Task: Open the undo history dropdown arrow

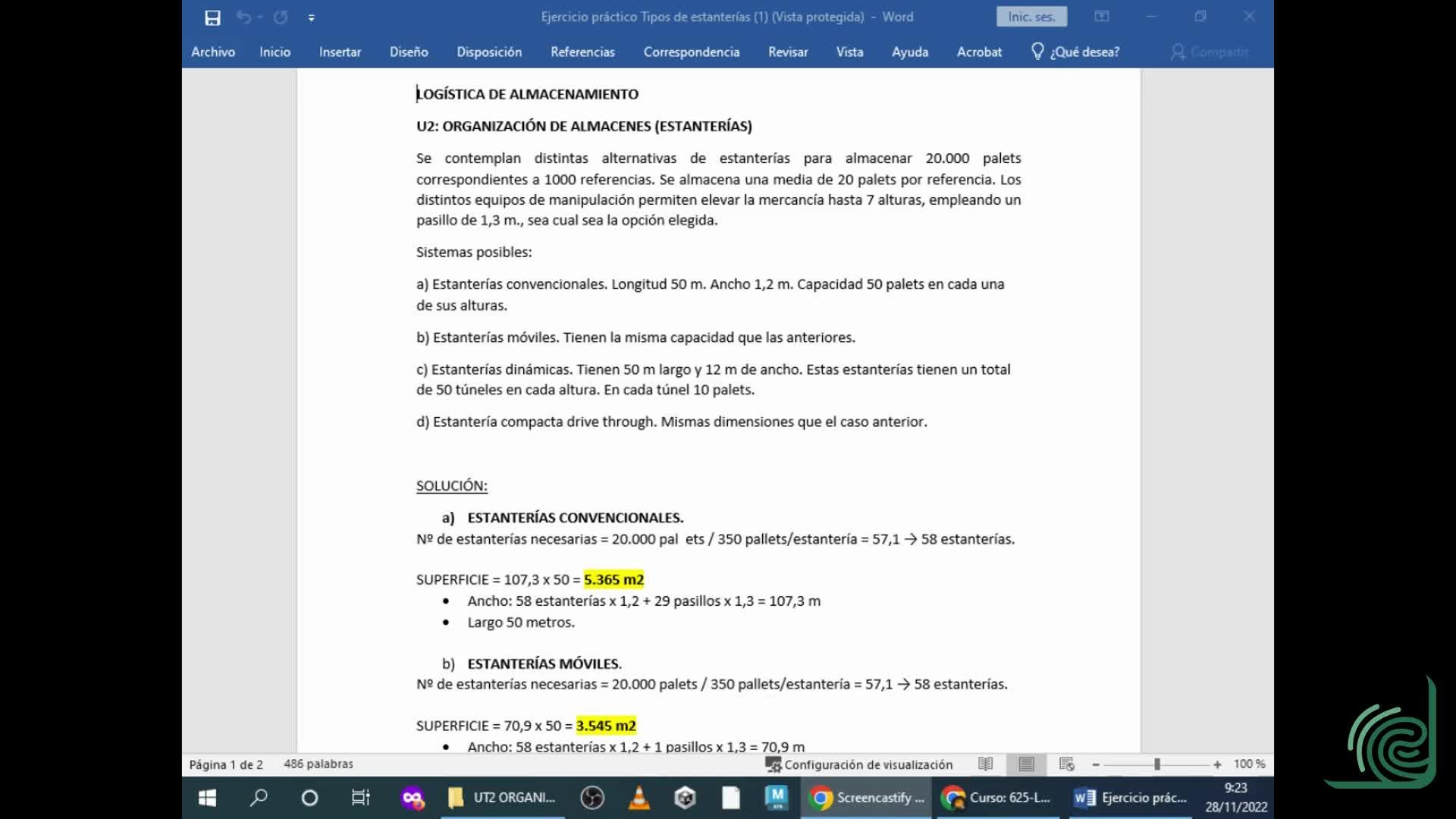Action: pyautogui.click(x=260, y=17)
